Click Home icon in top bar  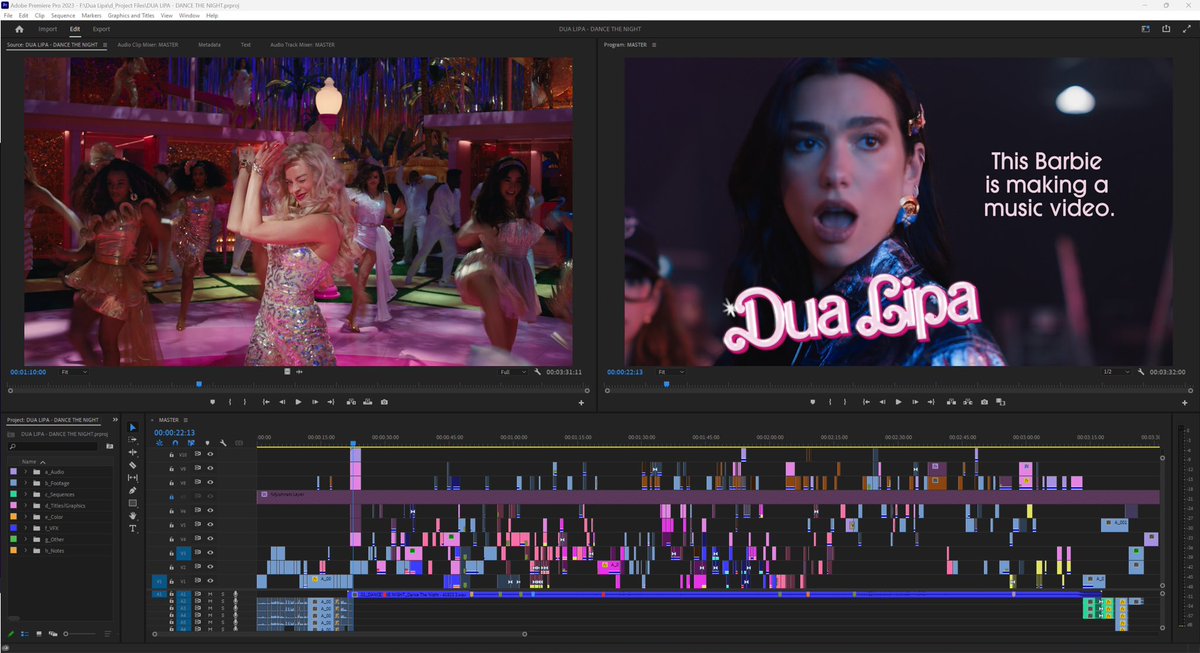point(19,29)
